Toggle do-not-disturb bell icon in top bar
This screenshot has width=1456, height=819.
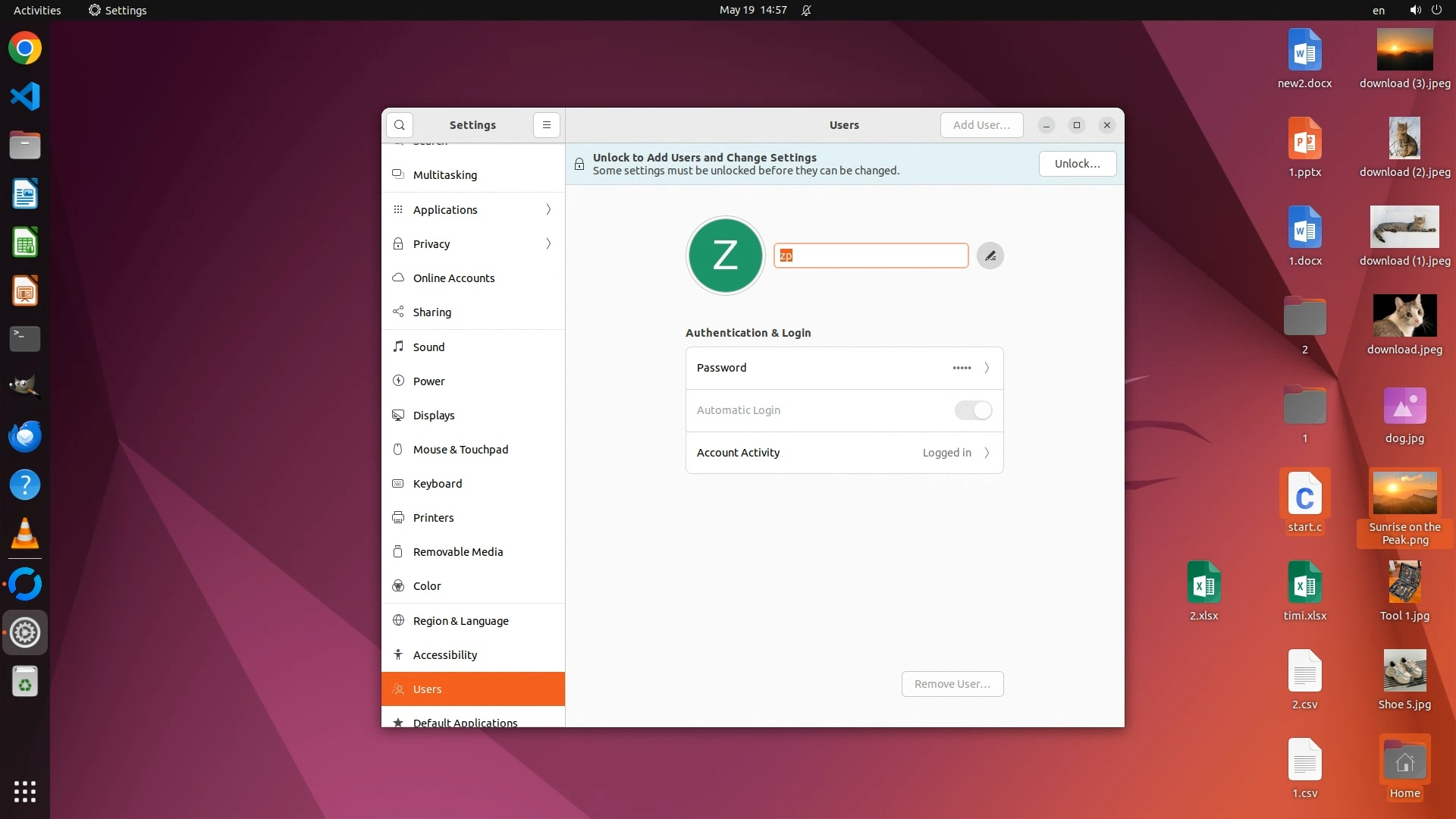[x=806, y=11]
